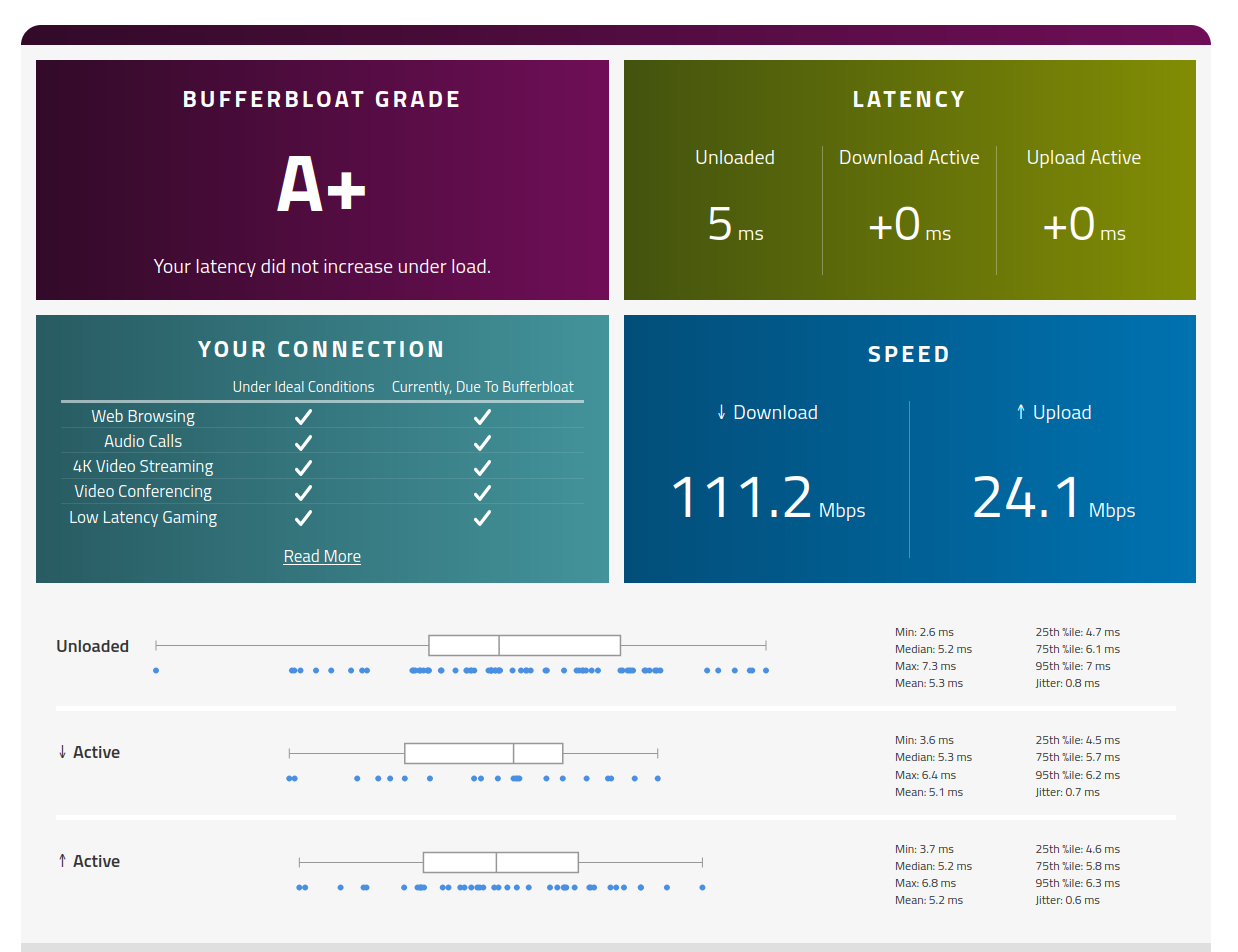The width and height of the screenshot is (1238, 952).
Task: Click the 'Jitter: 0.7 ms' stat
Action: click(x=1067, y=792)
